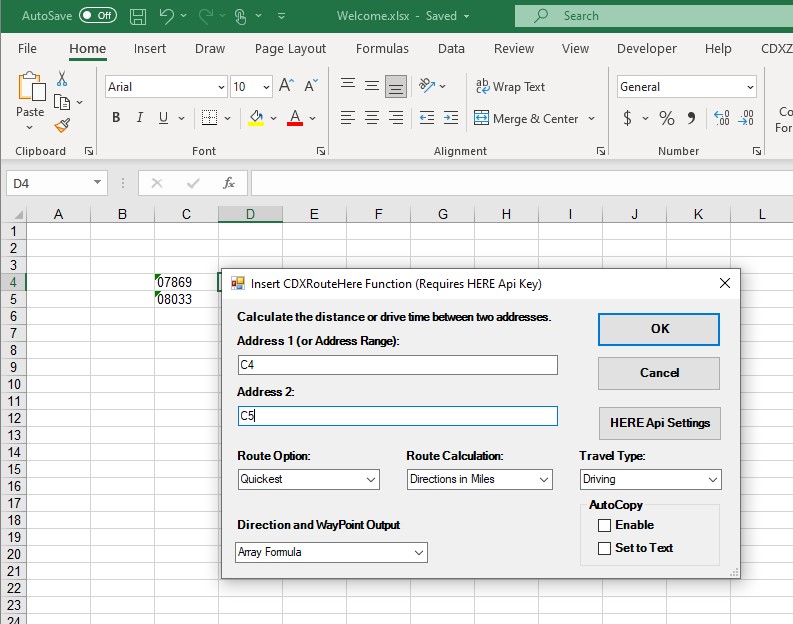
Task: Click Insert Function fx icon
Action: coord(229,183)
